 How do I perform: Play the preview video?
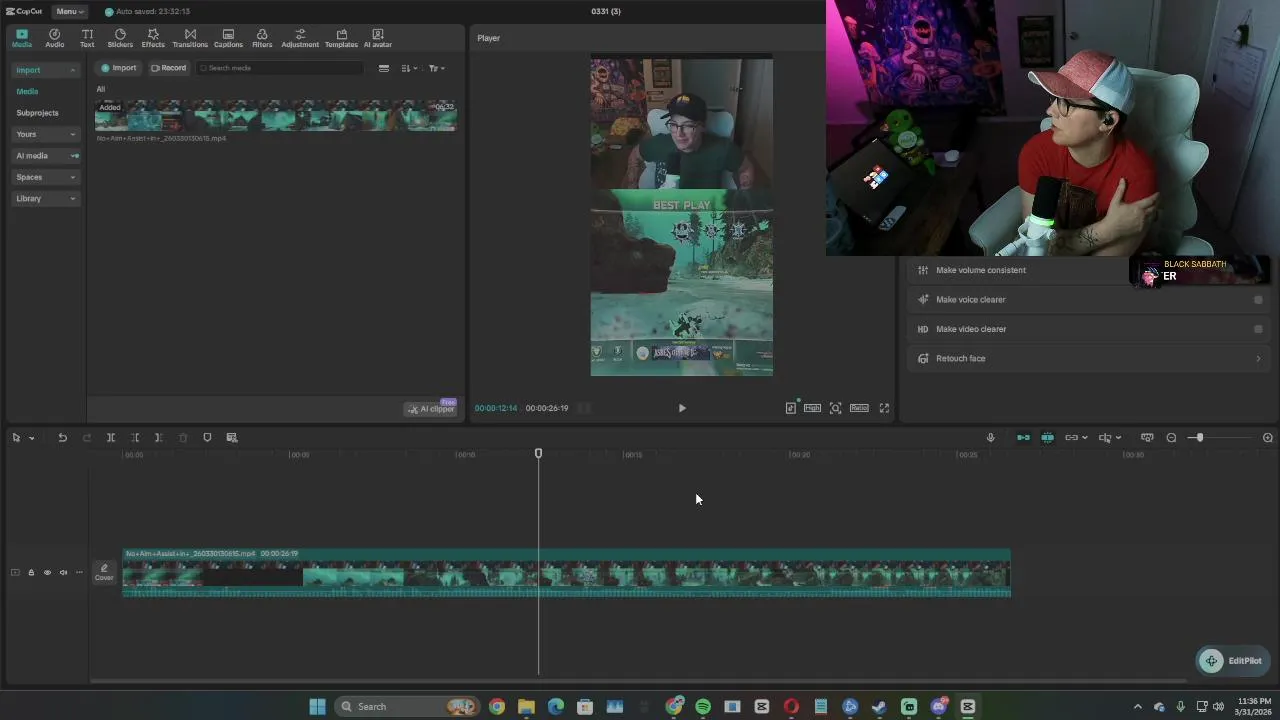pos(682,408)
